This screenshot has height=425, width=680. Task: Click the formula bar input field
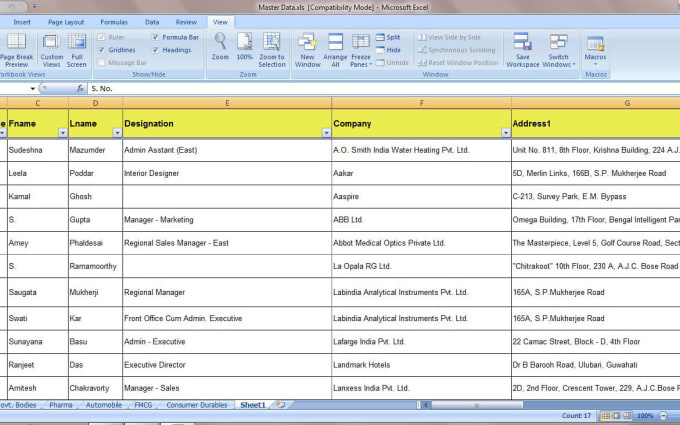[384, 88]
